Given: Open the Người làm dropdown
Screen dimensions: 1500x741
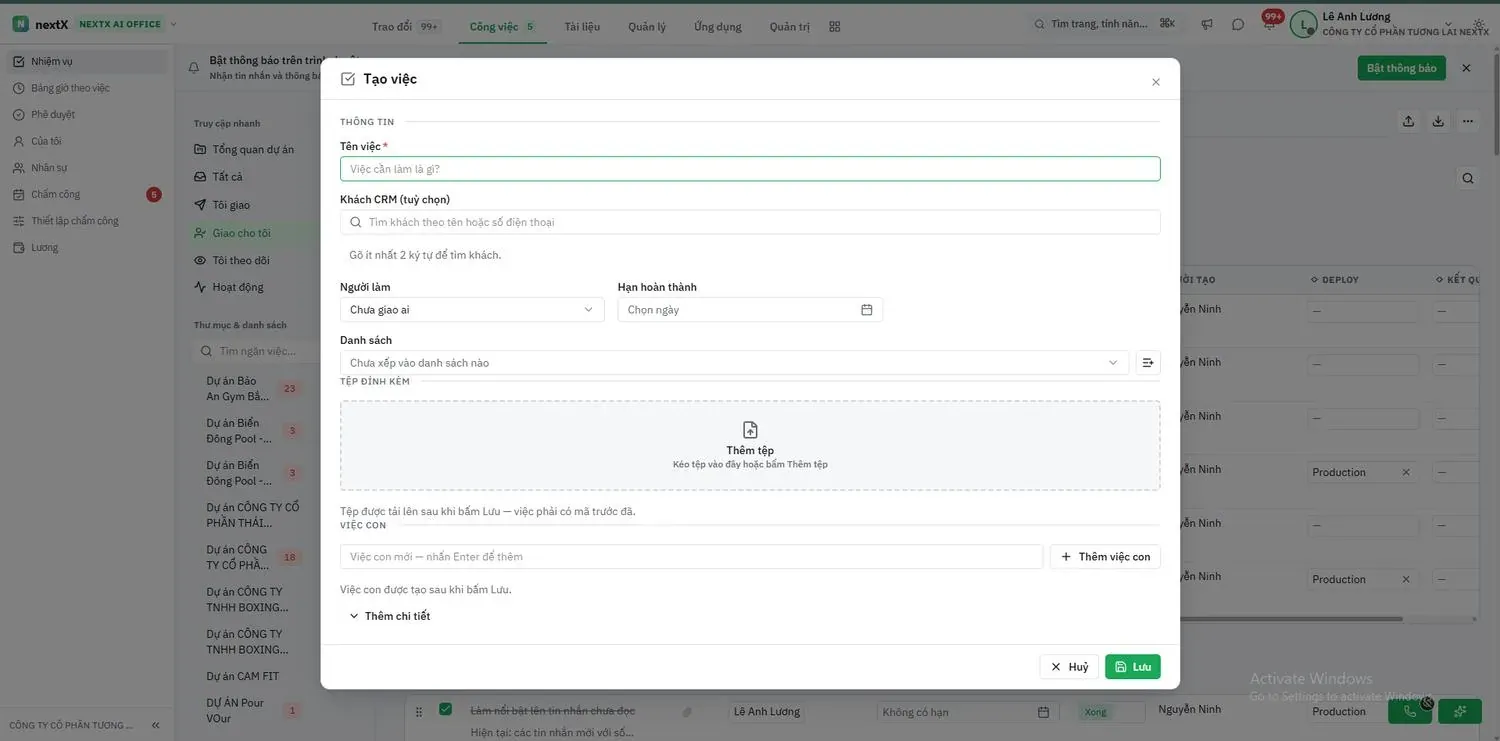Looking at the screenshot, I should (472, 310).
